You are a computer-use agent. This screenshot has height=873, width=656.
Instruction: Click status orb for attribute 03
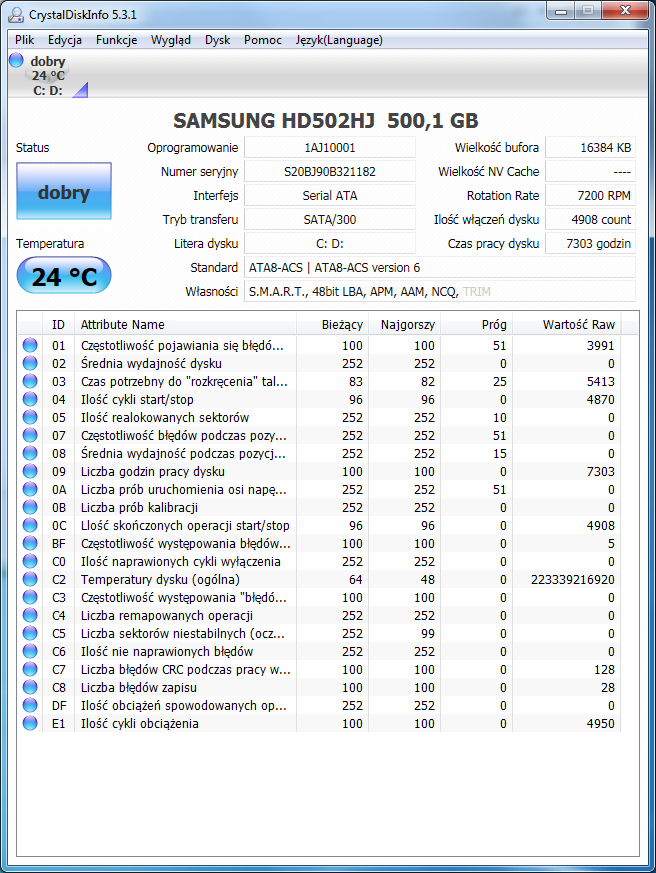tap(30, 381)
